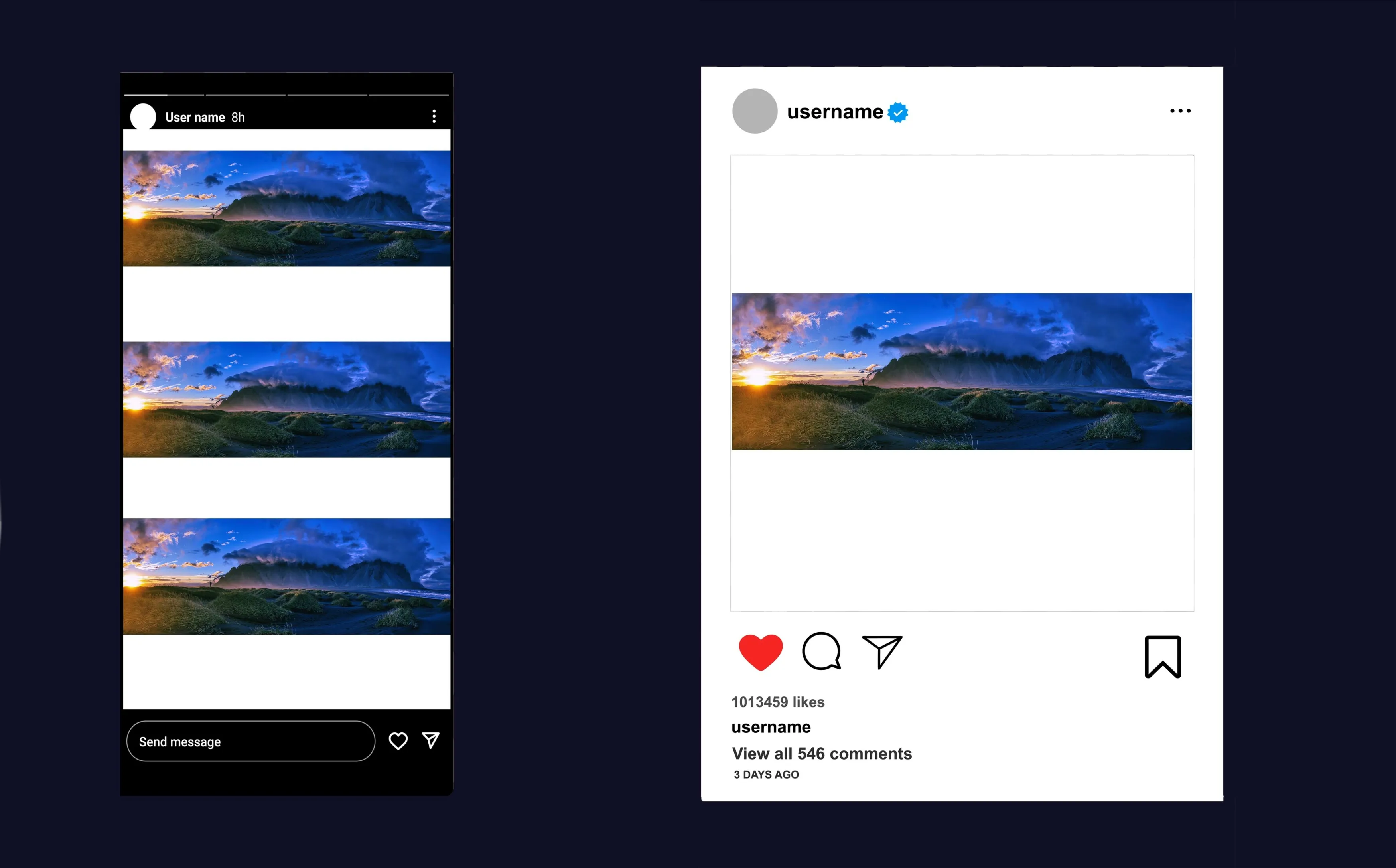The image size is (1396, 868).
Task: Share post with paper plane icon
Action: [882, 651]
